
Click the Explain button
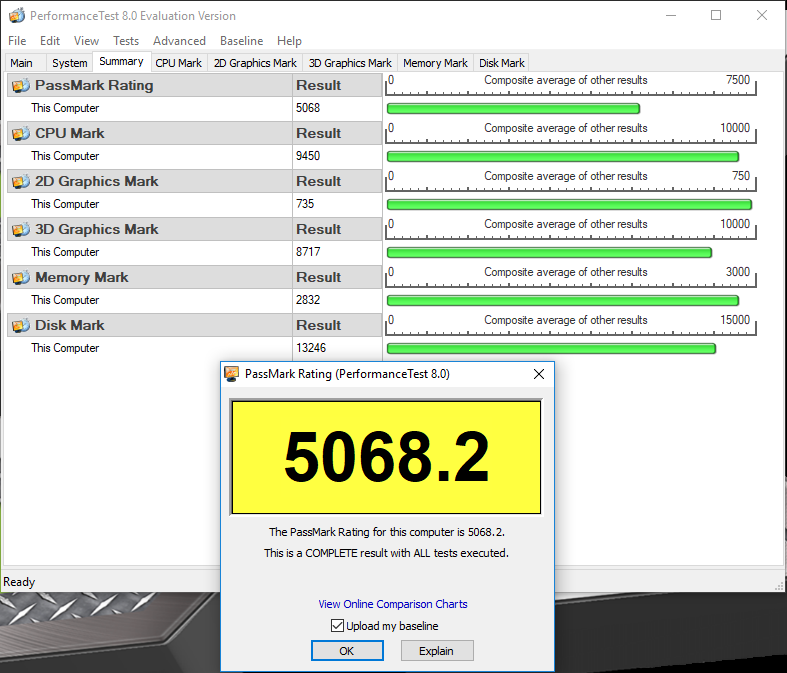pos(437,651)
